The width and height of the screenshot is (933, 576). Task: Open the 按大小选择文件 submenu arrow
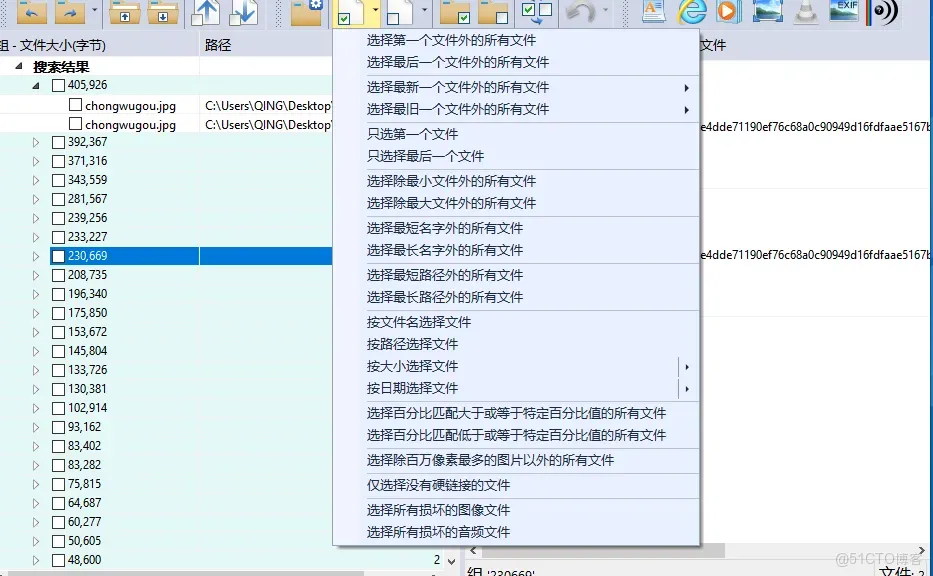click(x=687, y=366)
